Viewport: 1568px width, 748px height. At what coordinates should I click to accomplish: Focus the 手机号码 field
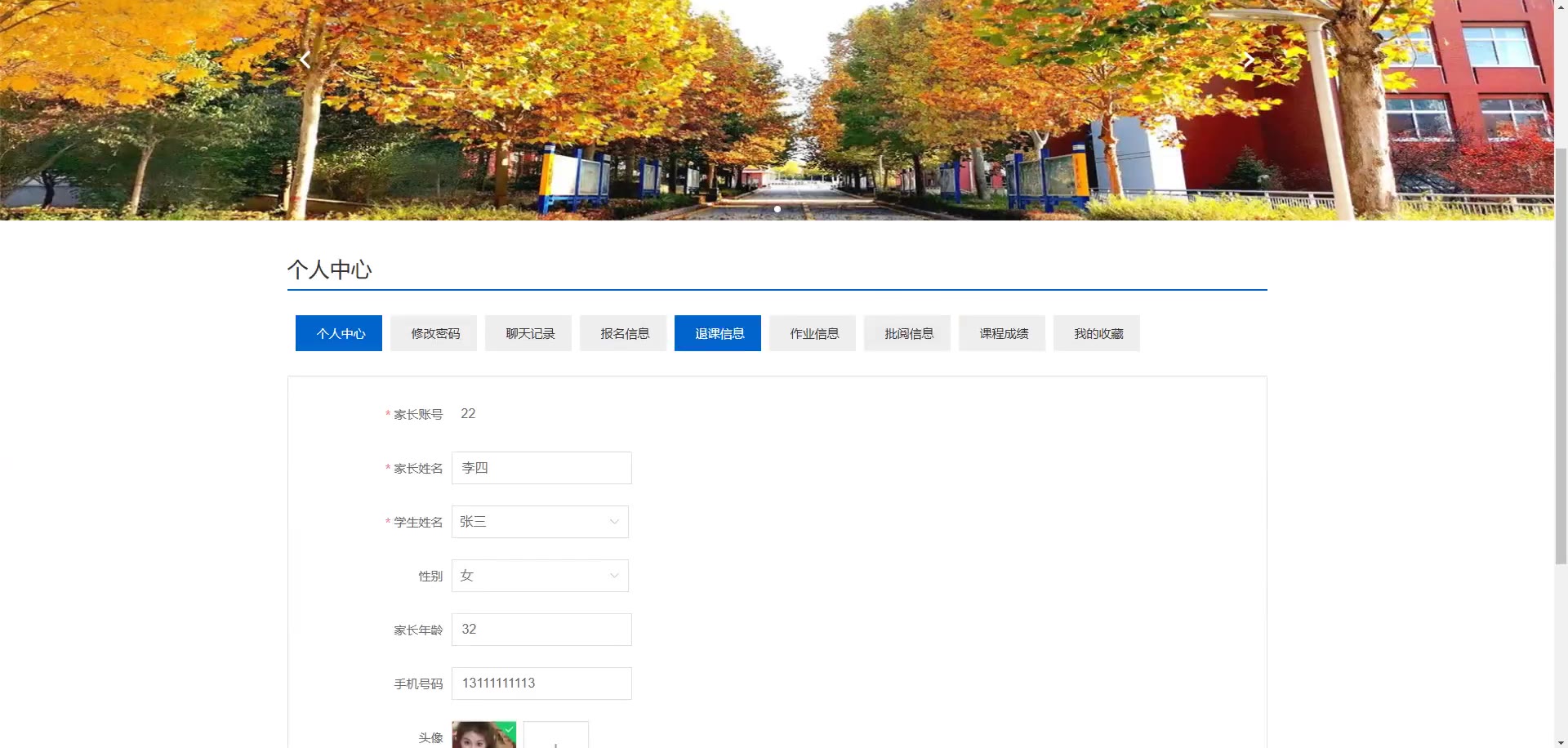pos(541,683)
